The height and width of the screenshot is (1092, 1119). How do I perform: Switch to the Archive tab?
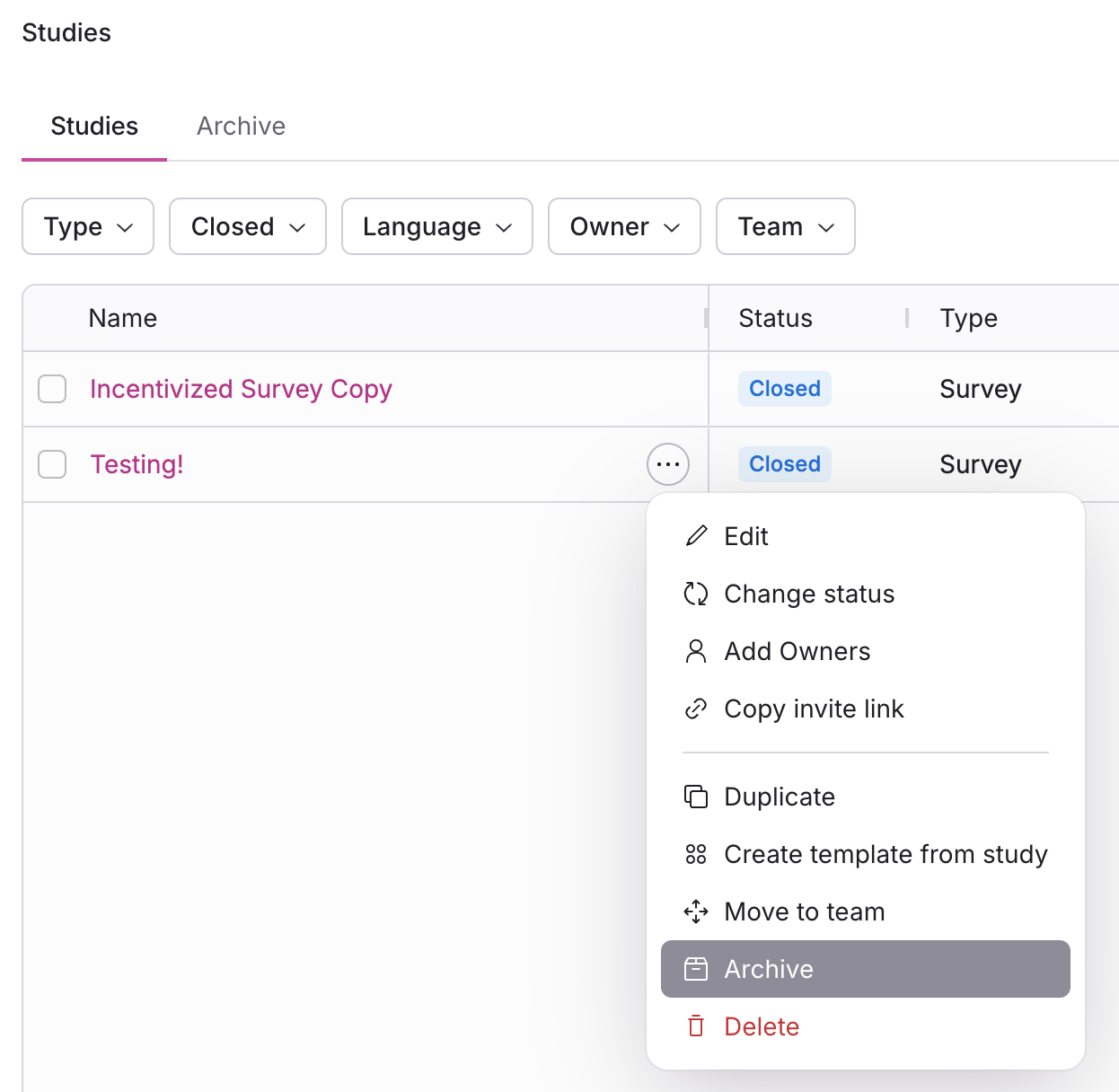tap(241, 126)
